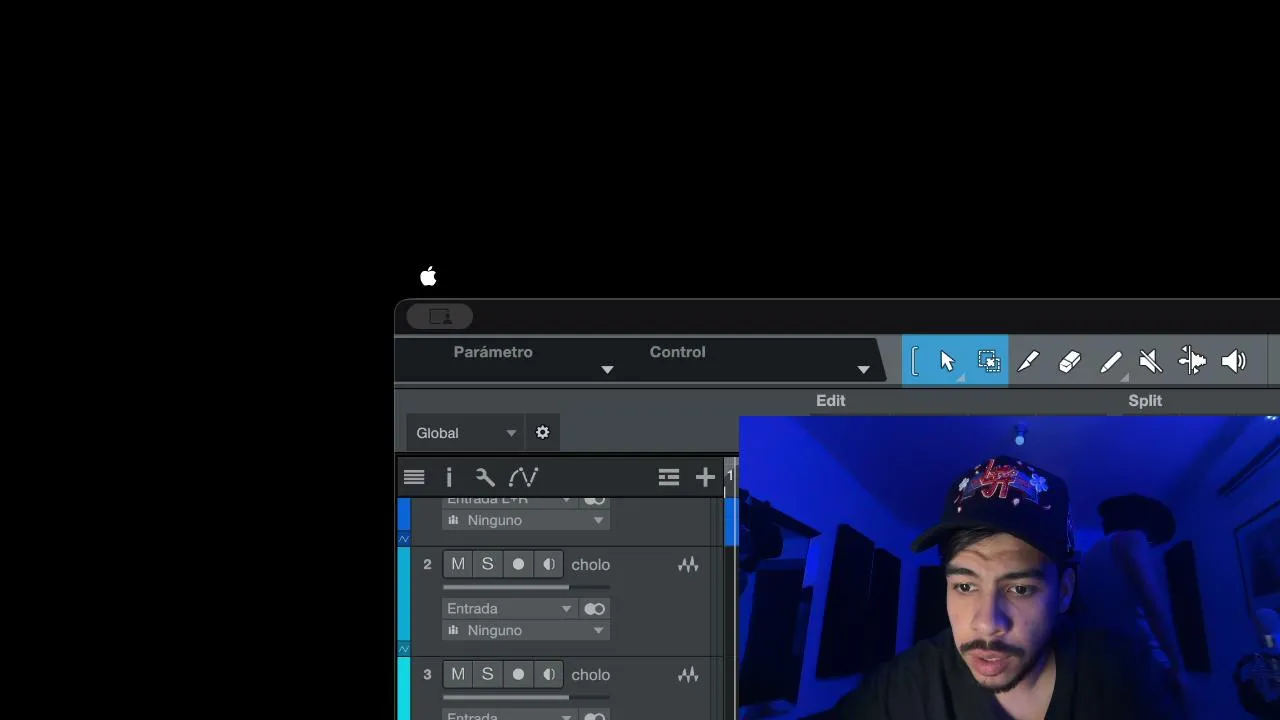Click the waveform icon on track 3
The width and height of the screenshot is (1280, 720).
pos(688,675)
